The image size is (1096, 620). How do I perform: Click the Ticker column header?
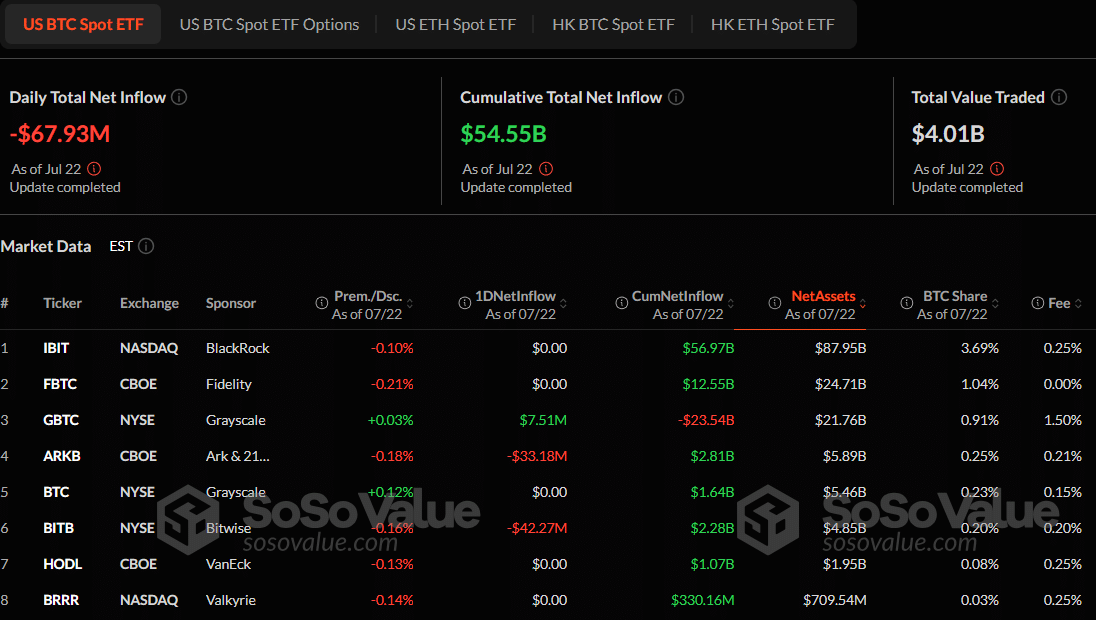pyautogui.click(x=62, y=303)
